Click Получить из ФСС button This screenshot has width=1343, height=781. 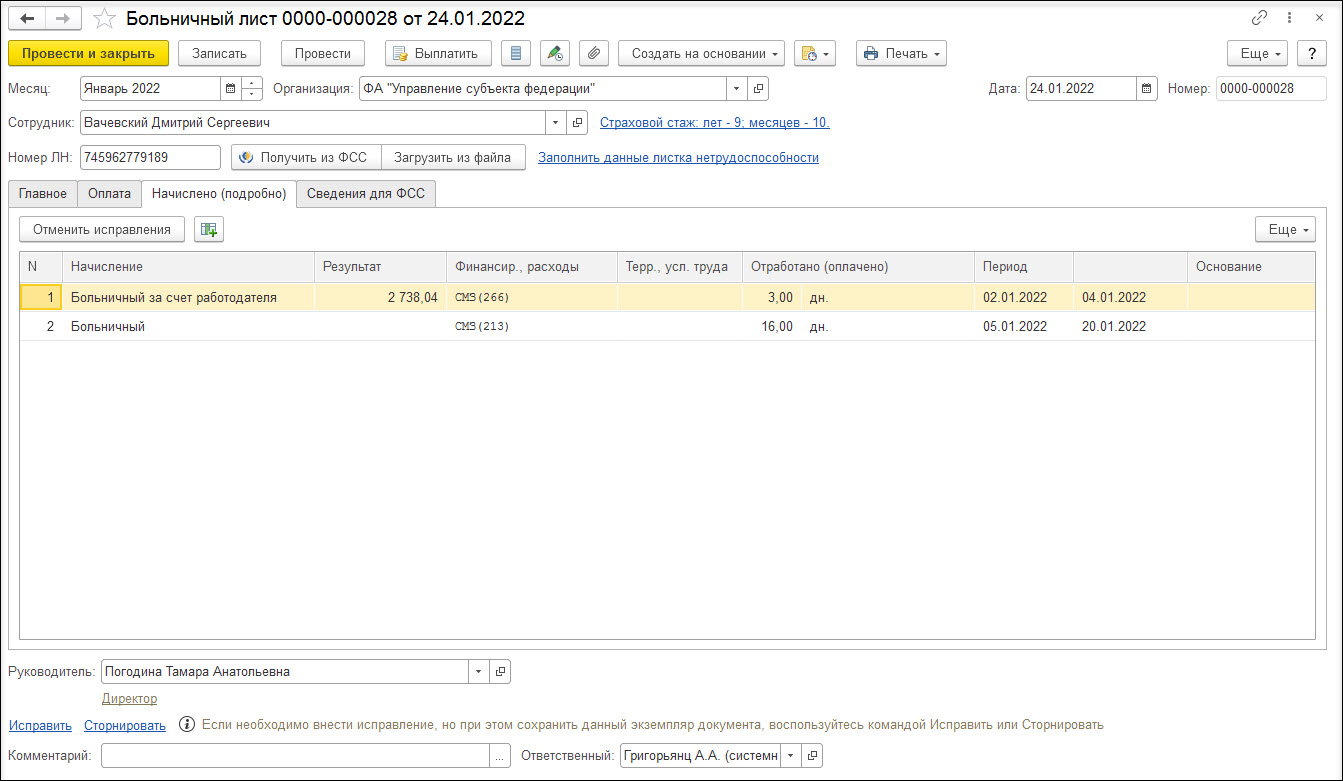point(306,157)
